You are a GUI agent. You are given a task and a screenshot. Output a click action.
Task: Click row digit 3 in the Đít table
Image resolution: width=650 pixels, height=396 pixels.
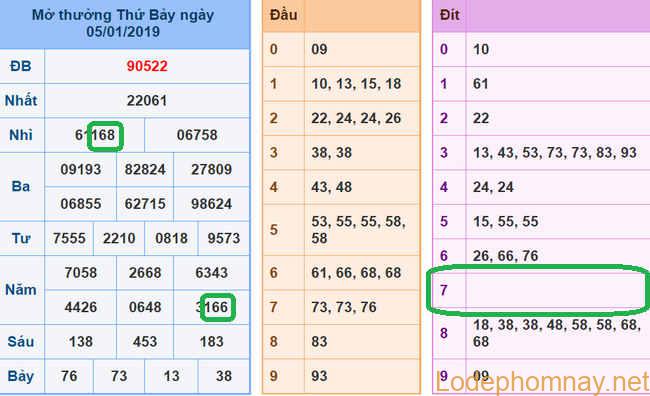pos(444,153)
